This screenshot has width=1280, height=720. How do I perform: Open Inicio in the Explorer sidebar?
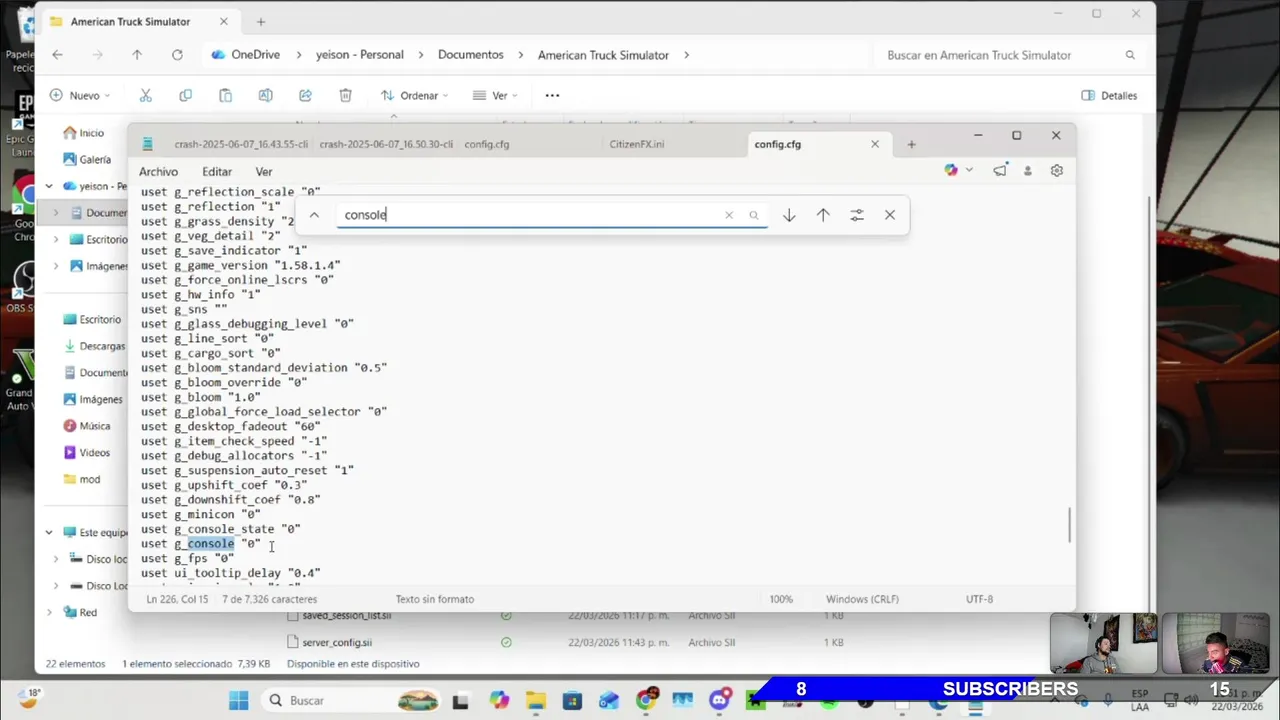pyautogui.click(x=83, y=133)
